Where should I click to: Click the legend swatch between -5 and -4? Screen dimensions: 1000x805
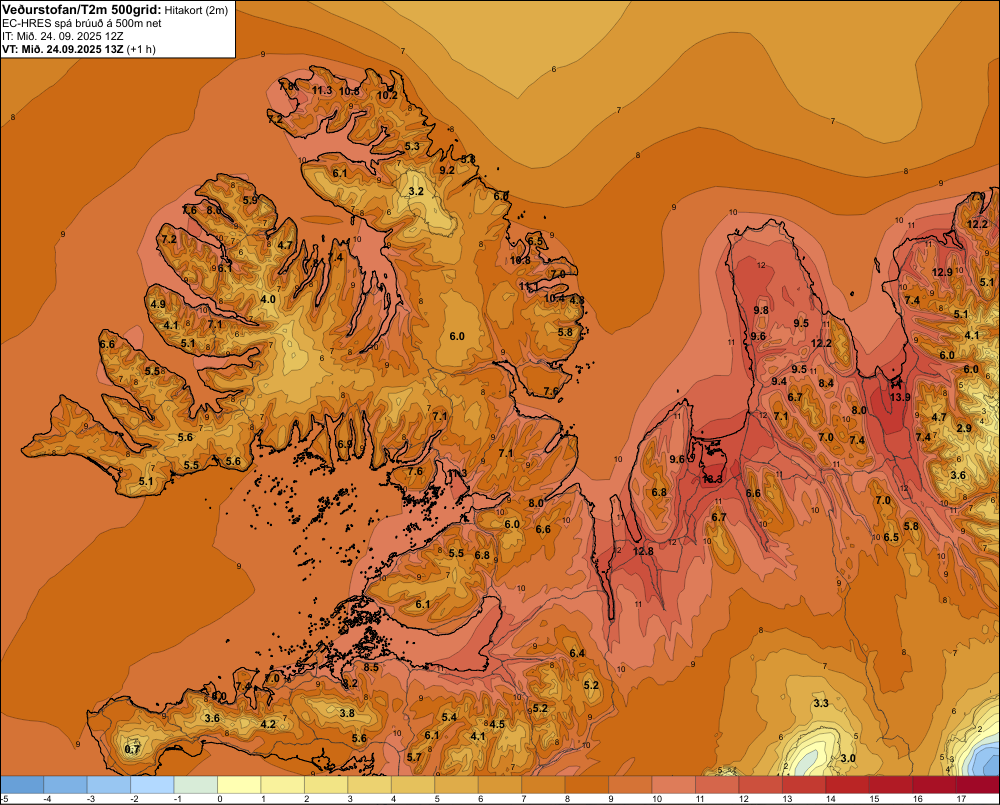(x=22, y=785)
